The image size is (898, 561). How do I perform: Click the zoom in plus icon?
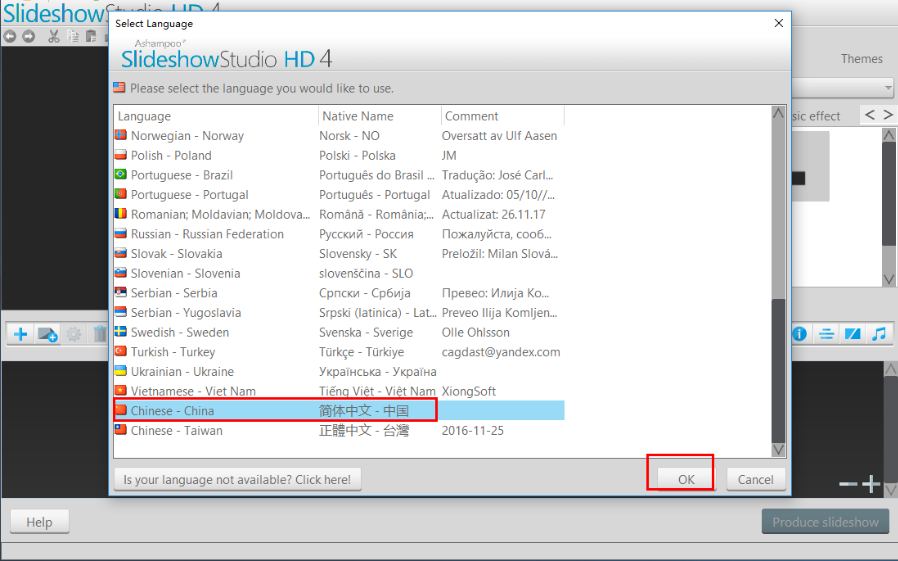pos(871,484)
